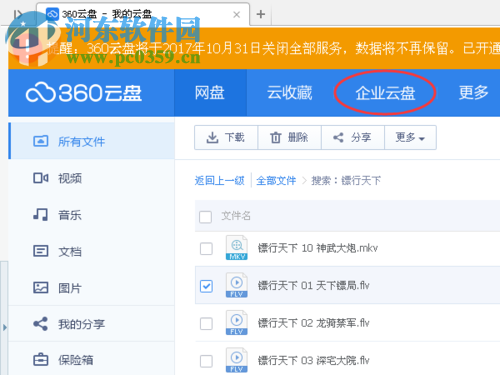This screenshot has width=500, height=375.
Task: Select the 视频 camera icon
Action: [41, 178]
